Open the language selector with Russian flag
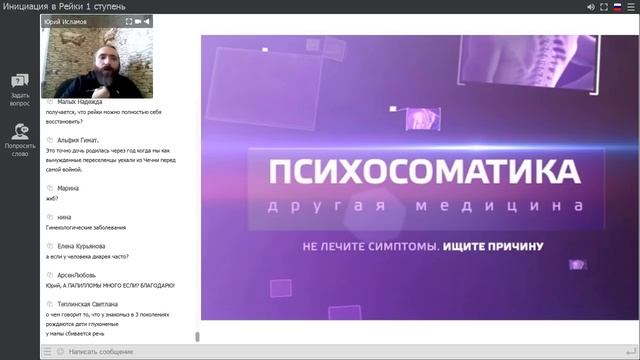The width and height of the screenshot is (640, 360). pyautogui.click(x=618, y=7)
